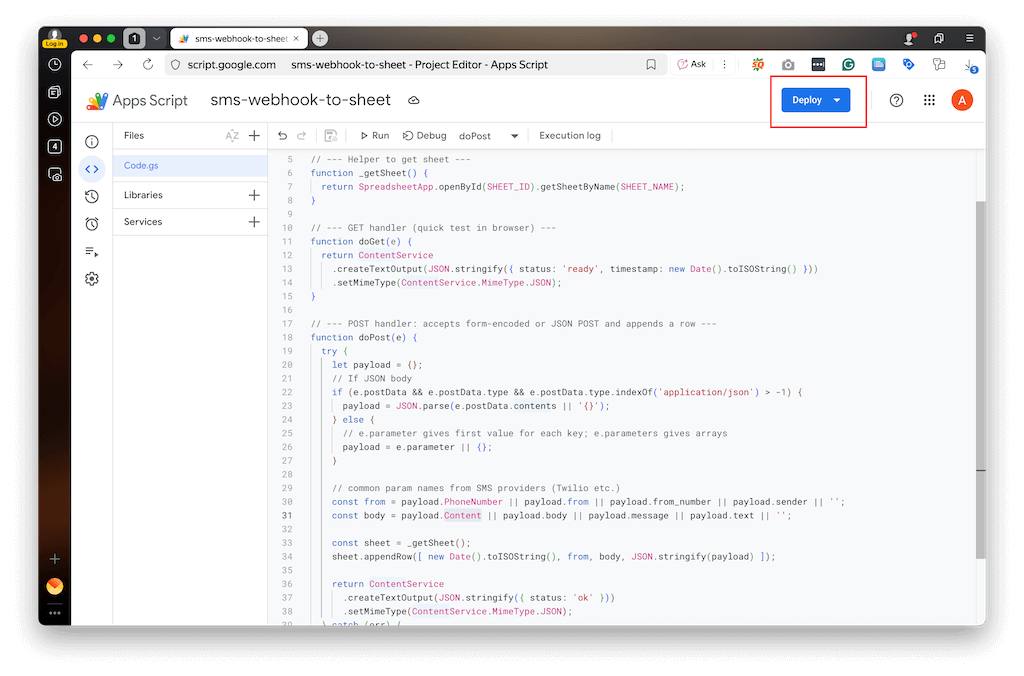1024x676 pixels.
Task: Open the Overview info icon in sidebar
Action: [92, 142]
